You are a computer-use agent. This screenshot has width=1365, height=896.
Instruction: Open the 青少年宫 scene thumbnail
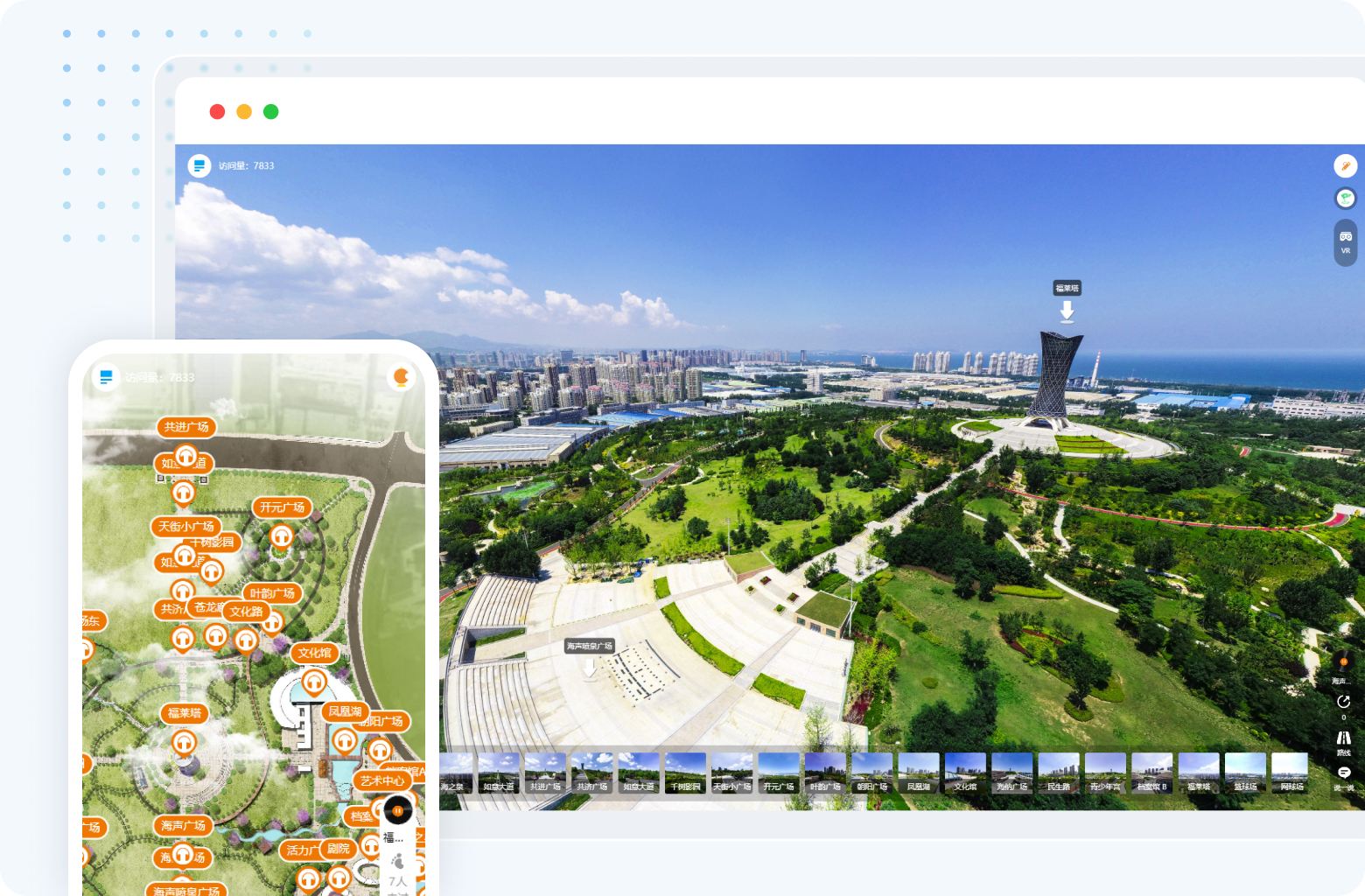[1105, 773]
